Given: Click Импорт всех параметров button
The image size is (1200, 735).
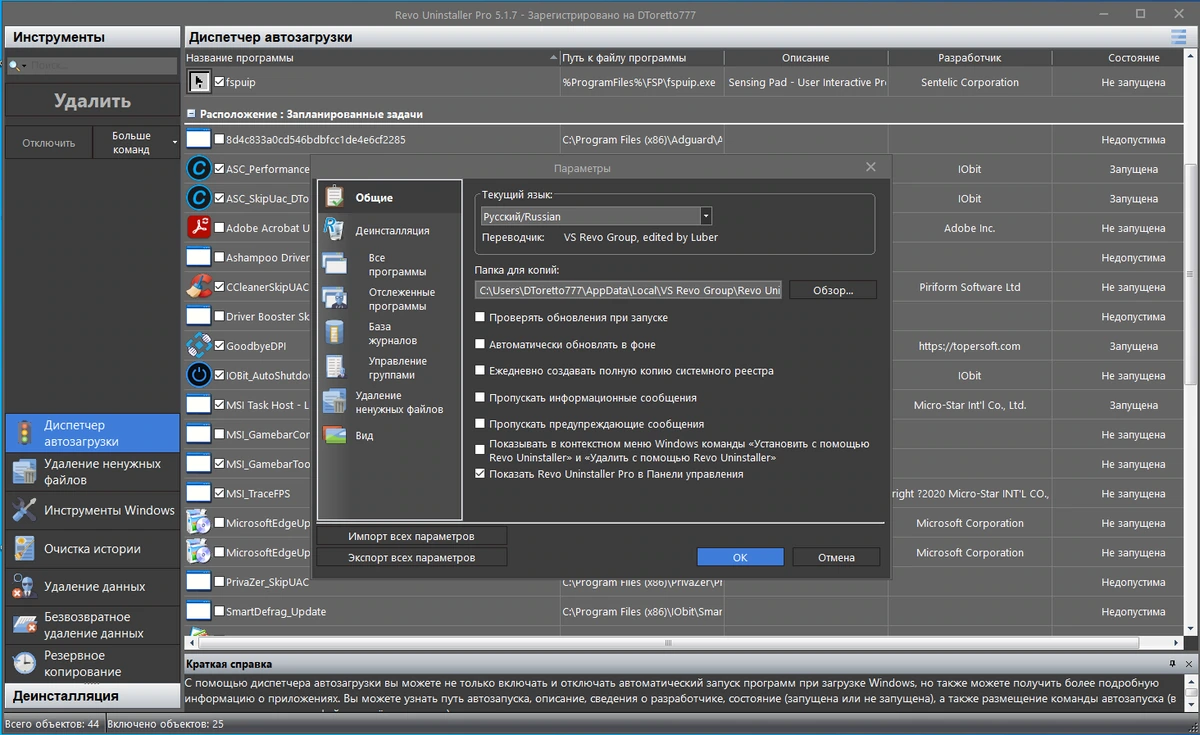Looking at the screenshot, I should click(x=411, y=536).
